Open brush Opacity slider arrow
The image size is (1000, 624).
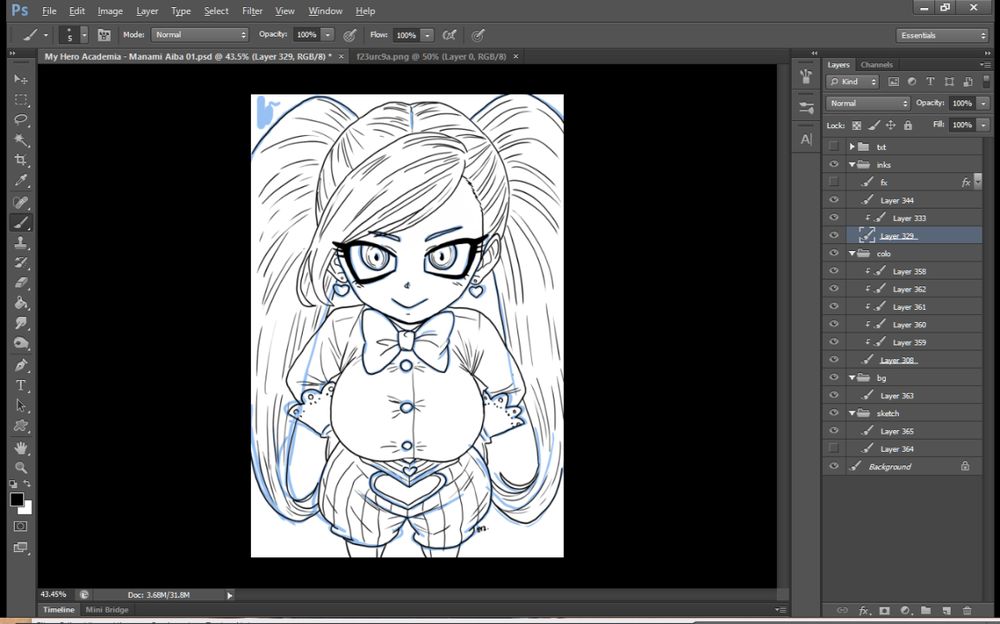click(x=327, y=35)
